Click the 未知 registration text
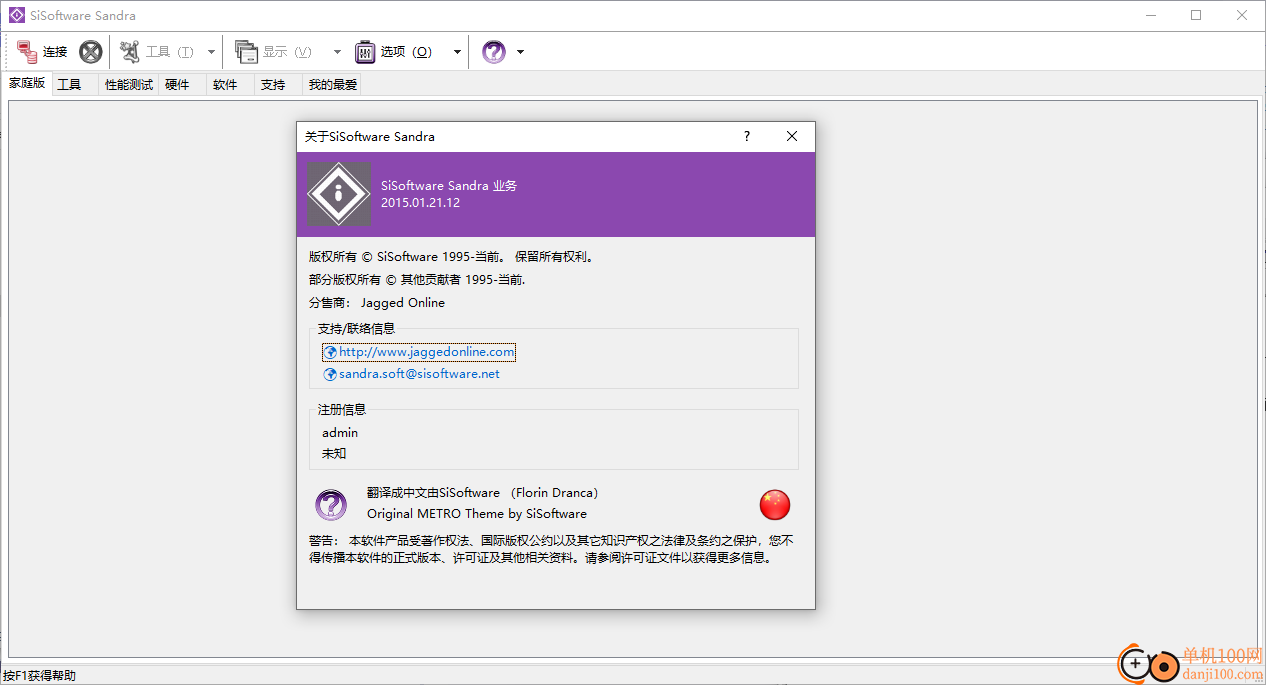The width and height of the screenshot is (1266, 685). [334, 453]
